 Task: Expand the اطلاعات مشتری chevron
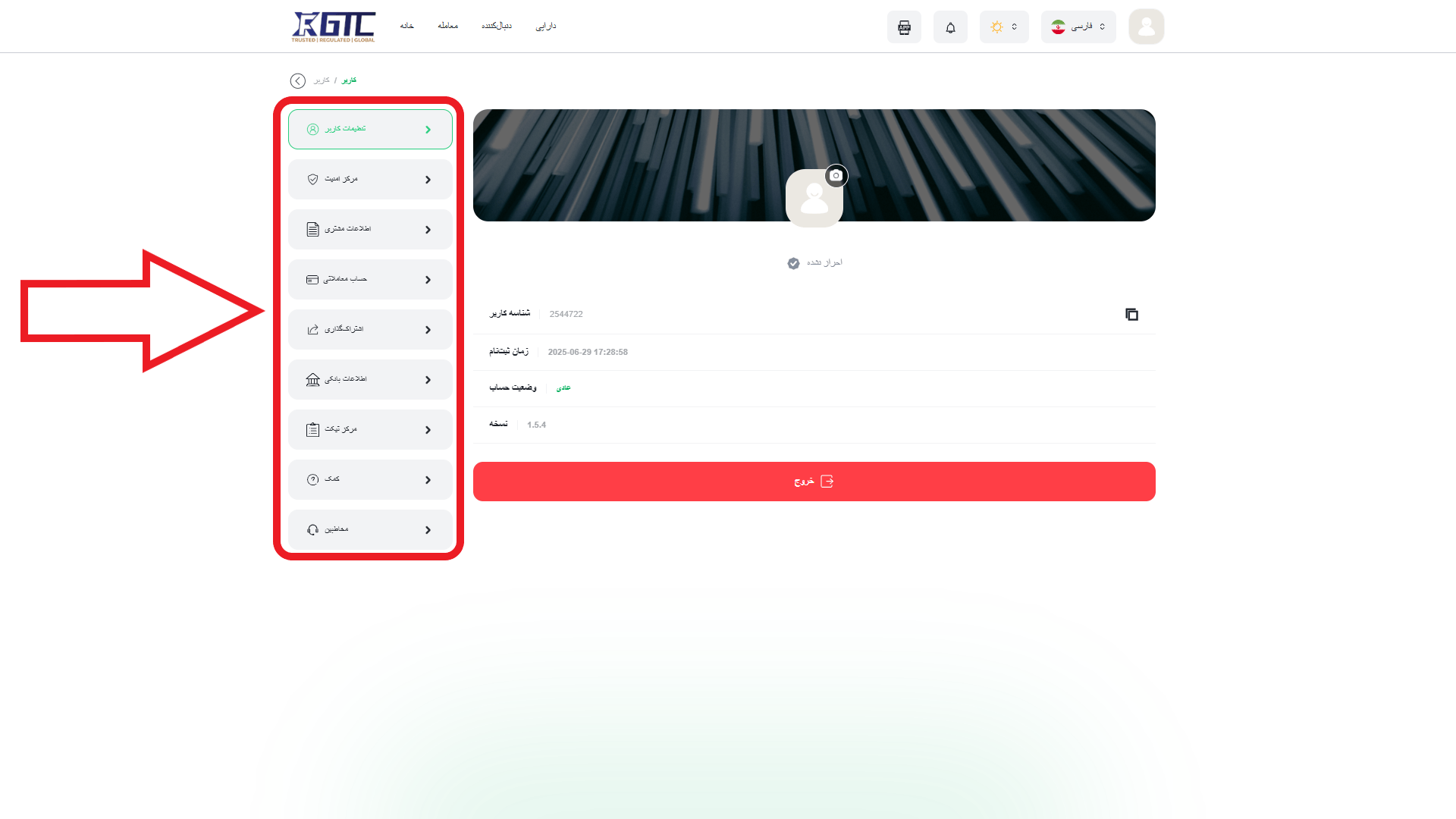pyautogui.click(x=428, y=230)
